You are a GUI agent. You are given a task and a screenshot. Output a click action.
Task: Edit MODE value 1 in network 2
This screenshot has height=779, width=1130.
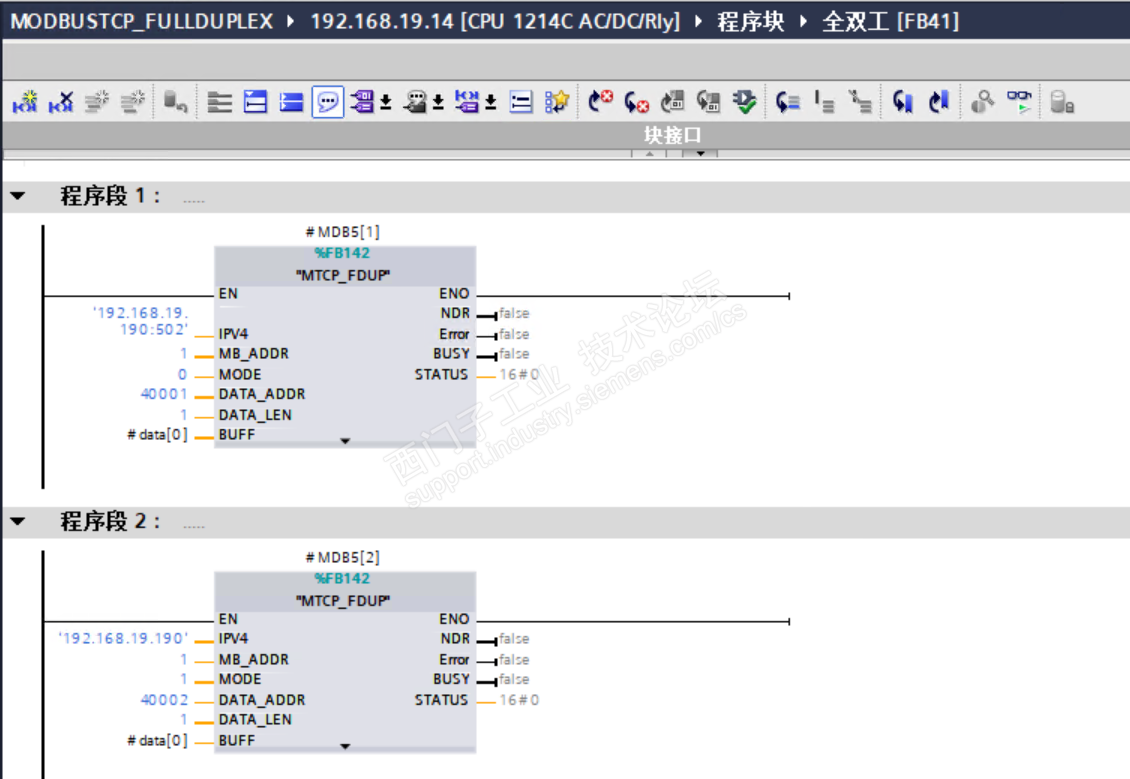[184, 679]
